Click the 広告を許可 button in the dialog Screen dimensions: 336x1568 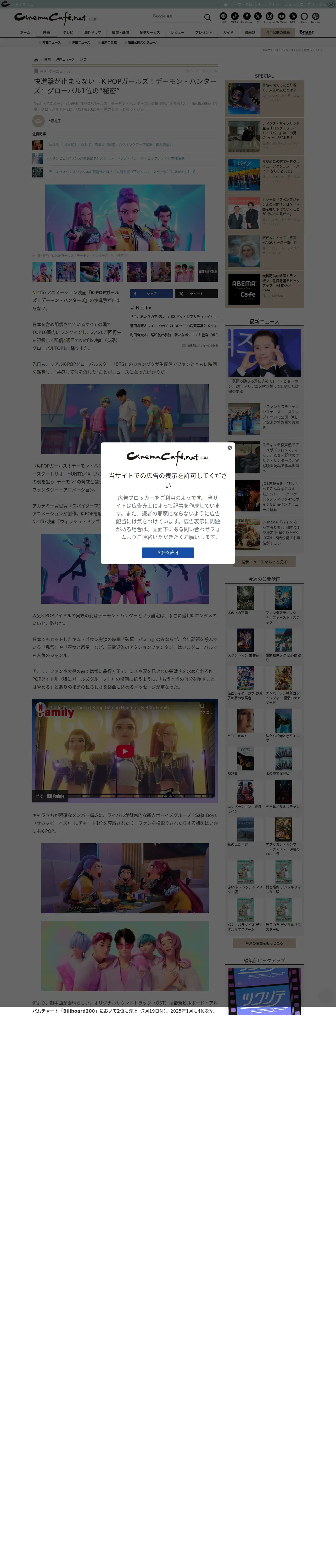pos(168,552)
